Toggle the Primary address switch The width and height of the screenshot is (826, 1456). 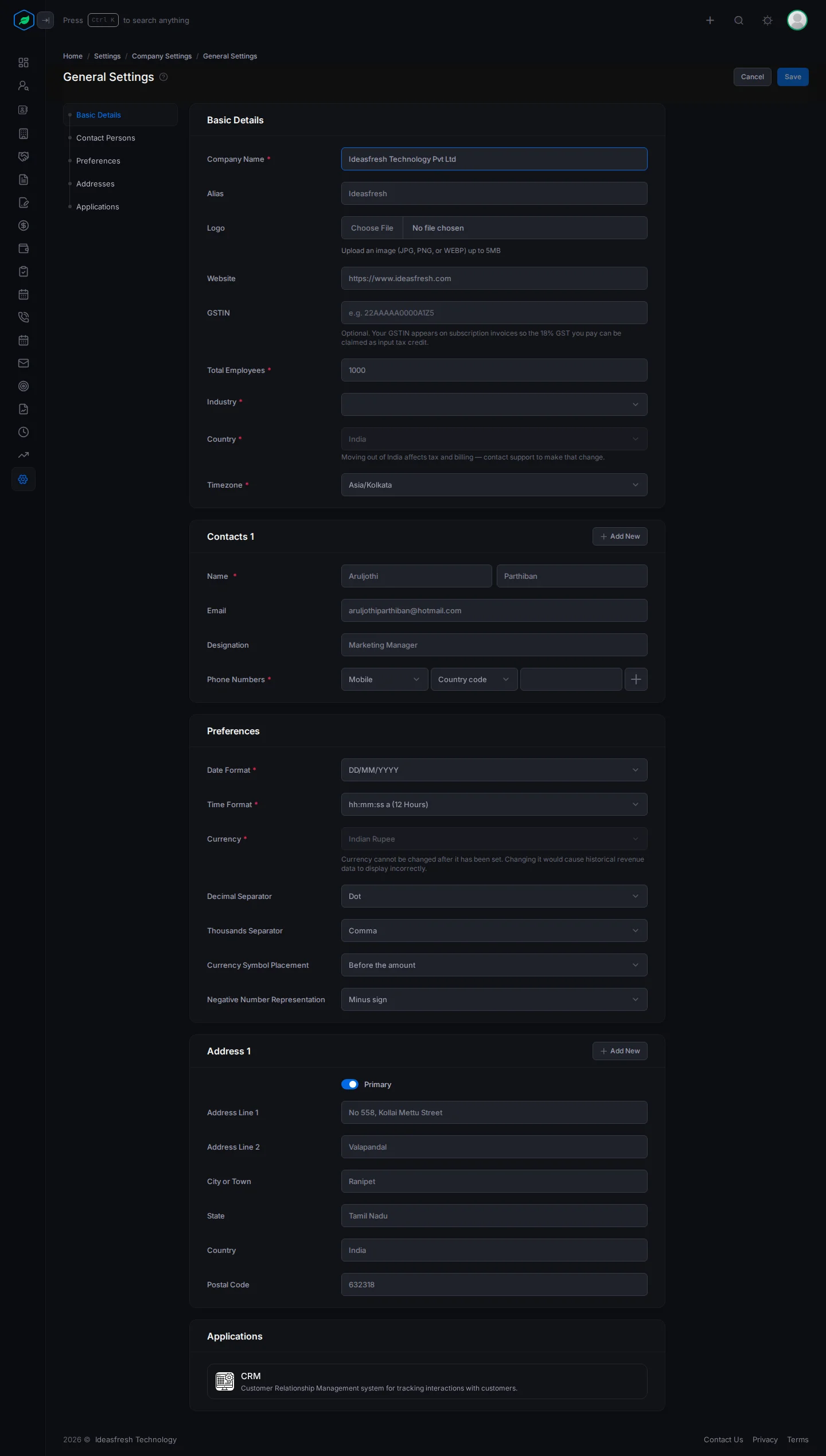pos(350,1084)
